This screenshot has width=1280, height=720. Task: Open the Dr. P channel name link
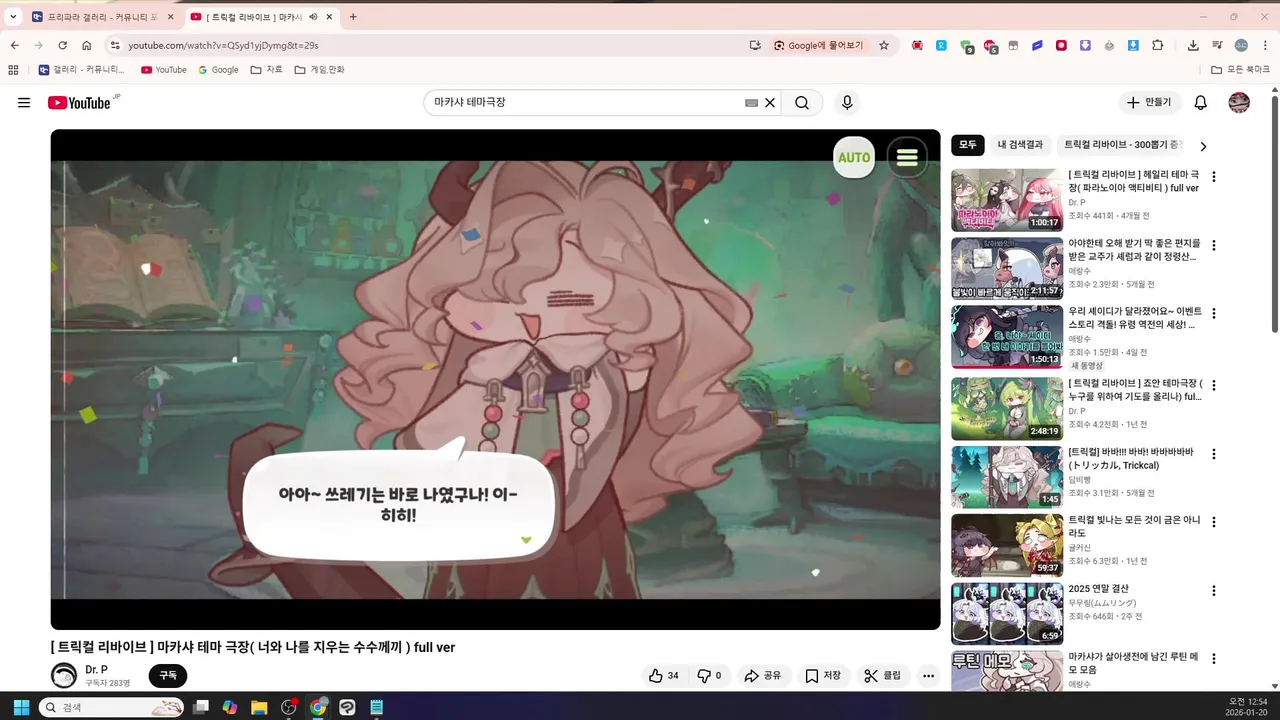pyautogui.click(x=96, y=669)
